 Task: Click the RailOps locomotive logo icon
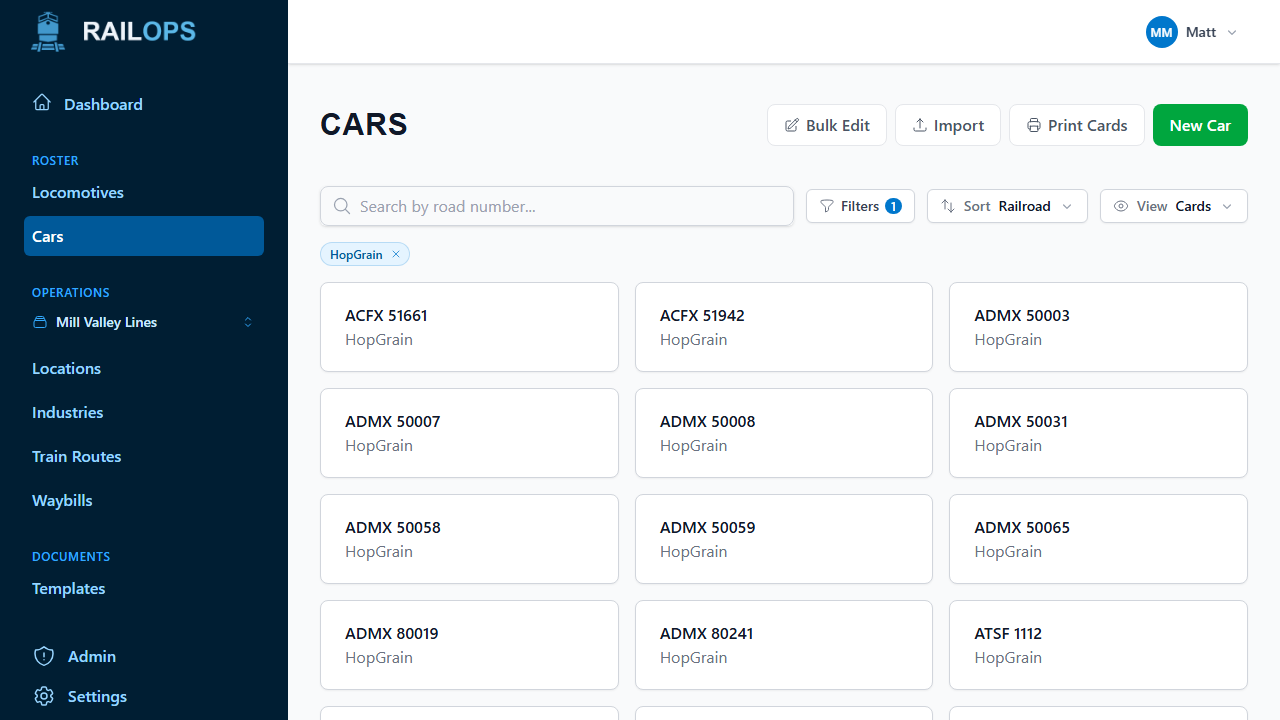48,32
